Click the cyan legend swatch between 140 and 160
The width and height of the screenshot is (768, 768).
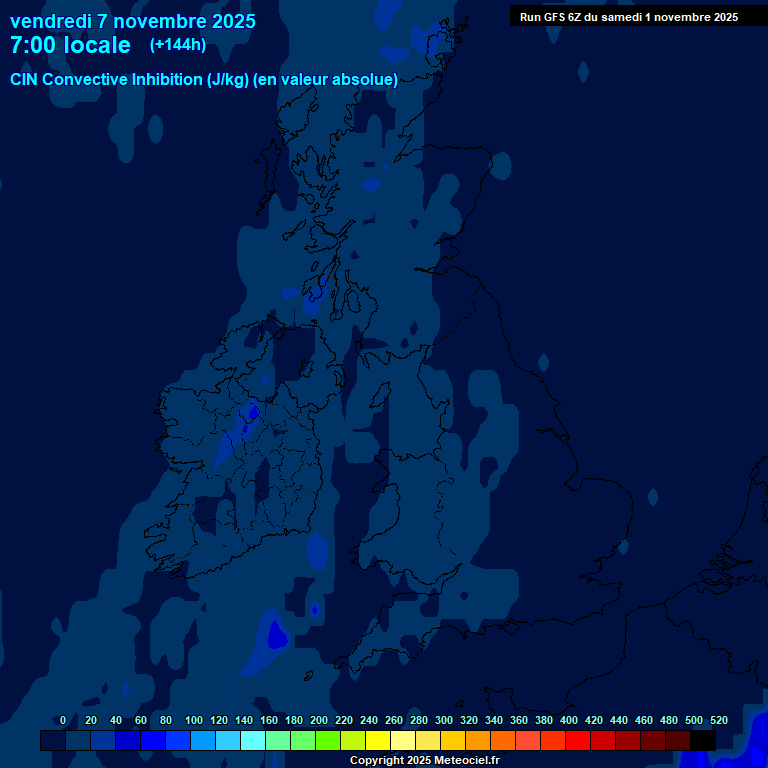pyautogui.click(x=253, y=740)
